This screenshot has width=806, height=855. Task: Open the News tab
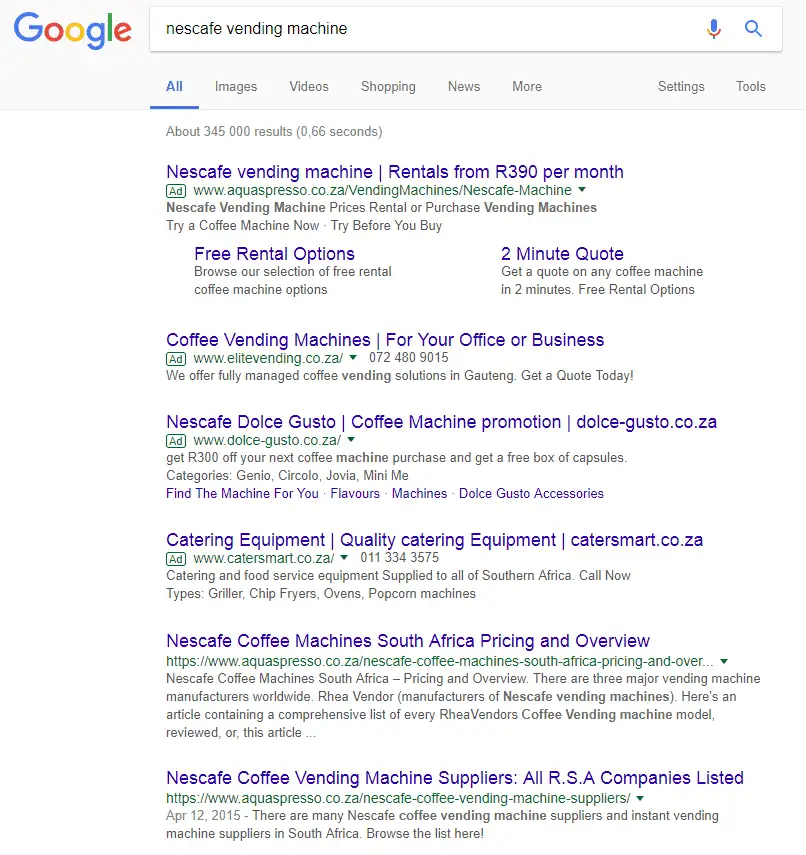(464, 87)
